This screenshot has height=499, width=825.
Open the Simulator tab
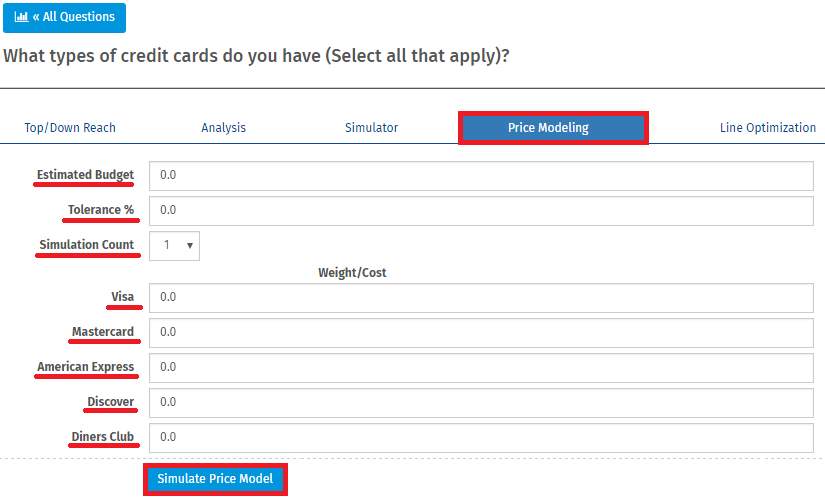371,128
